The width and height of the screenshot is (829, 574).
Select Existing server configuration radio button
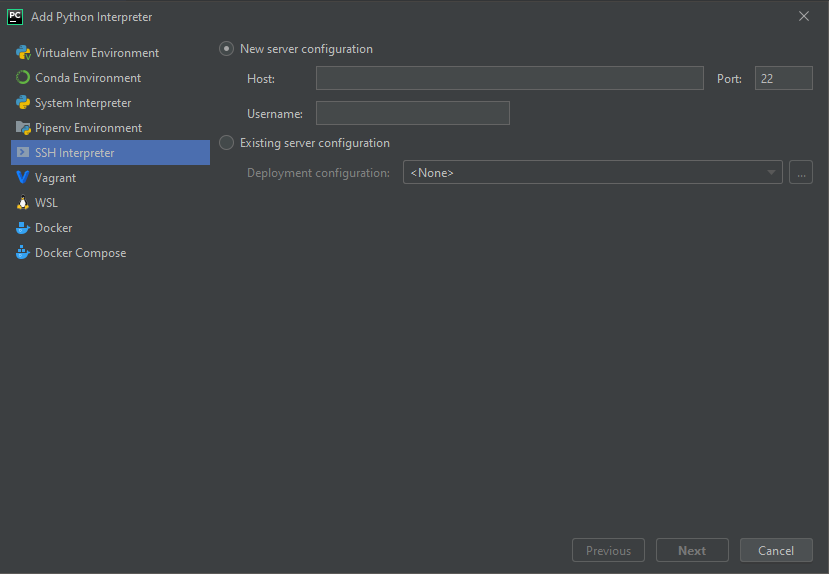pyautogui.click(x=227, y=143)
